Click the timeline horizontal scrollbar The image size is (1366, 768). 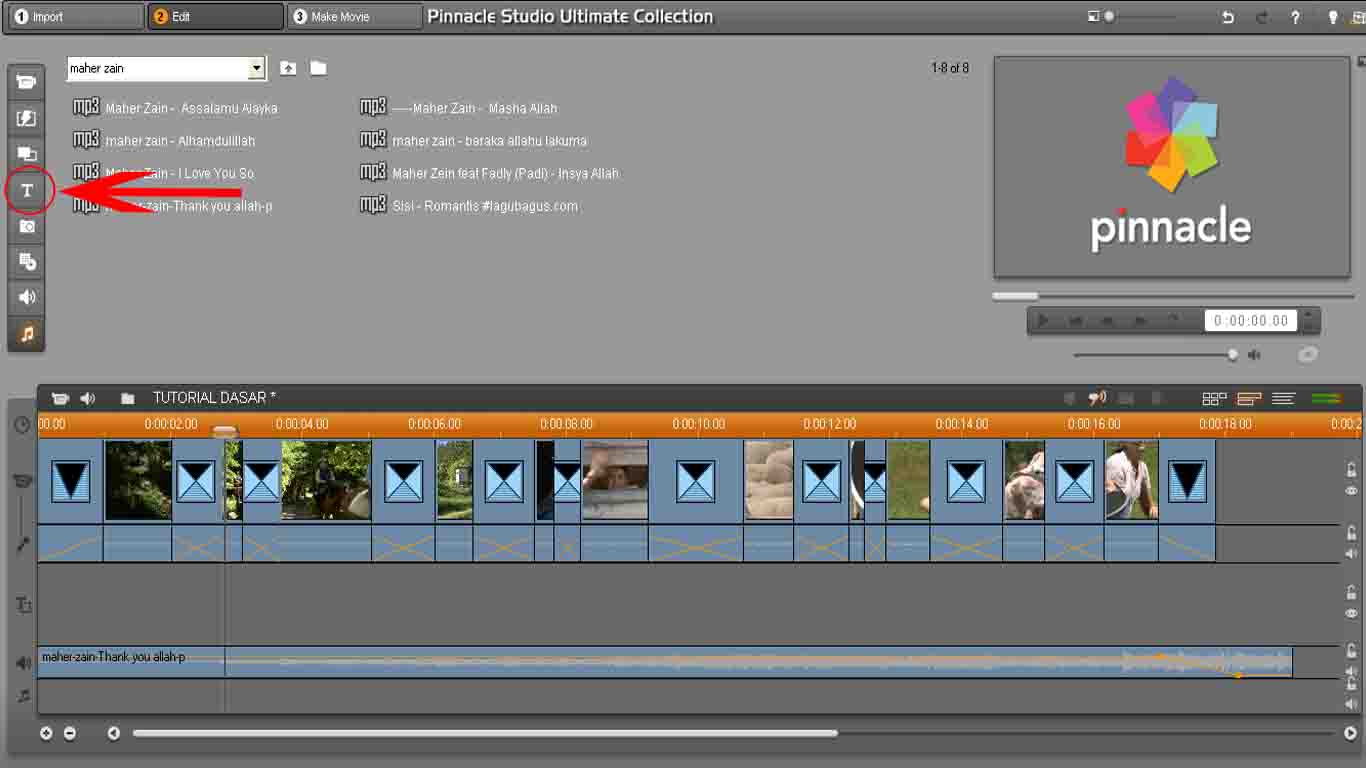pyautogui.click(x=485, y=733)
